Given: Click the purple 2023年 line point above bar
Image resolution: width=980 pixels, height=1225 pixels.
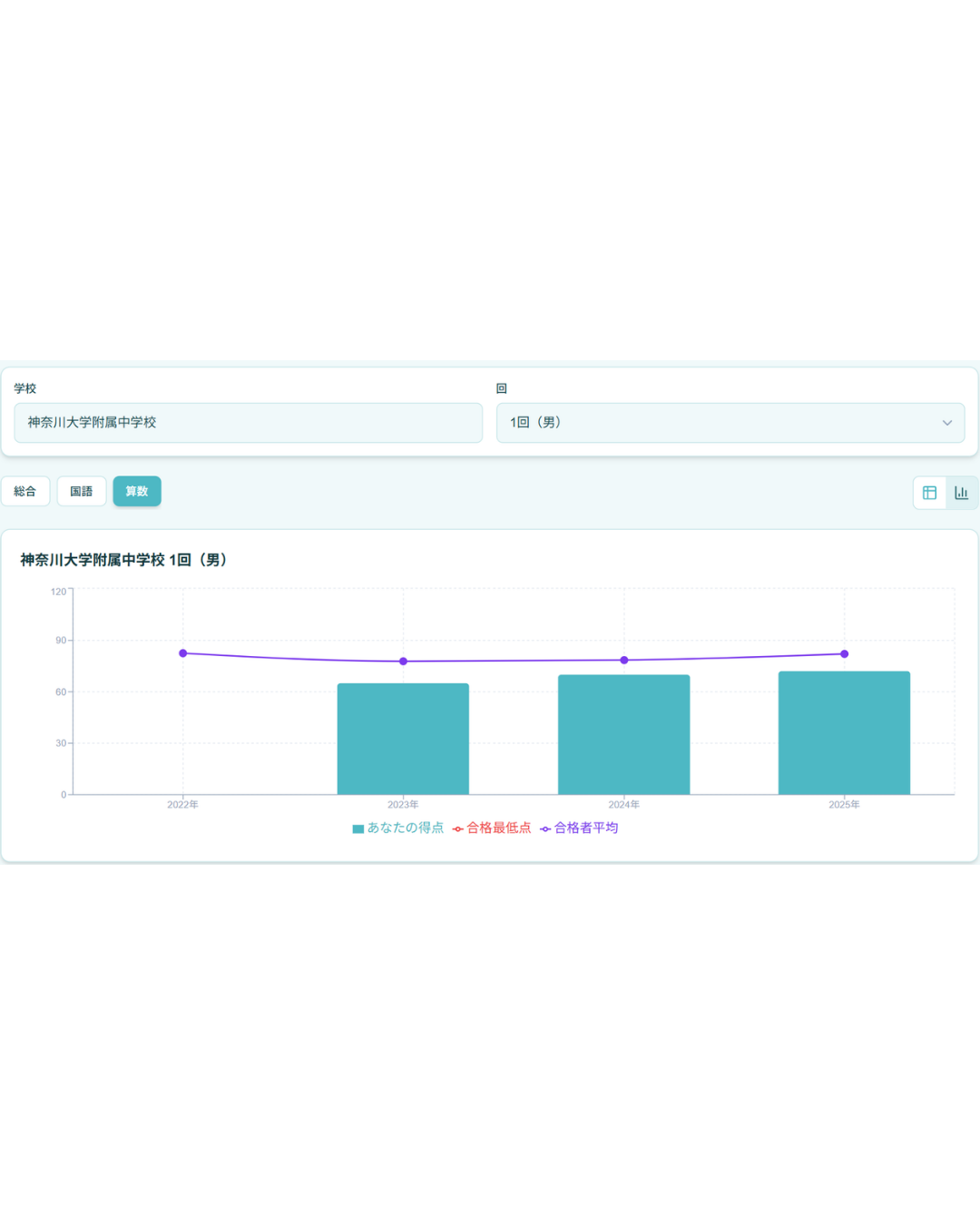Looking at the screenshot, I should [404, 661].
